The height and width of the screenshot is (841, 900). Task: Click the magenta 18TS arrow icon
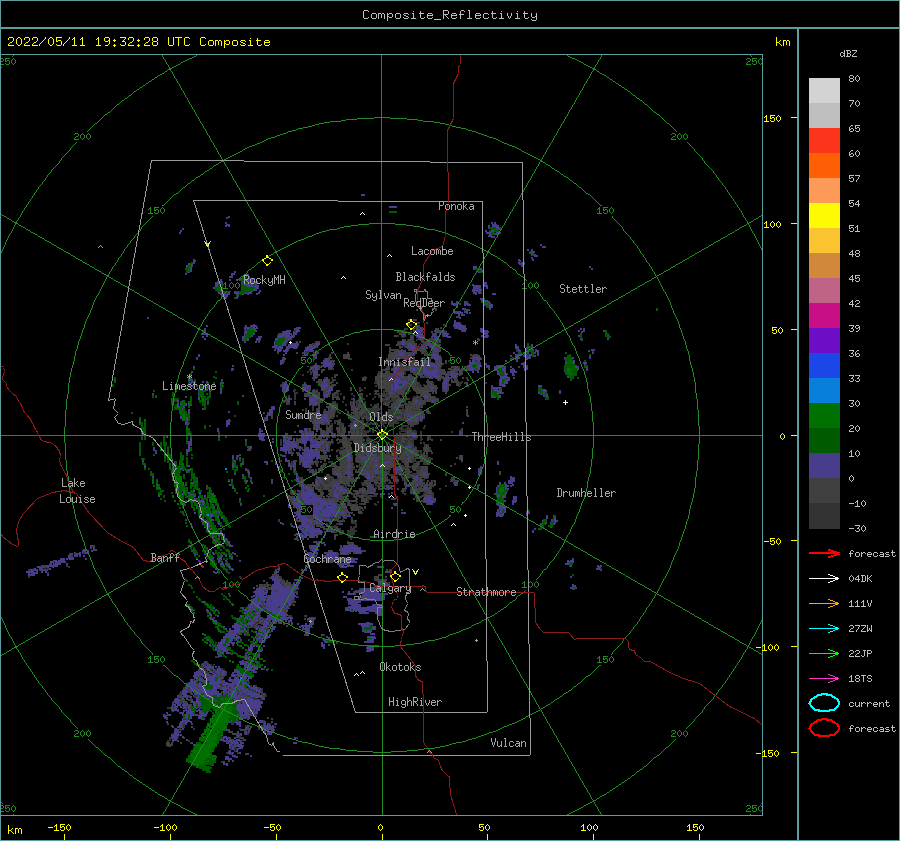pos(824,679)
